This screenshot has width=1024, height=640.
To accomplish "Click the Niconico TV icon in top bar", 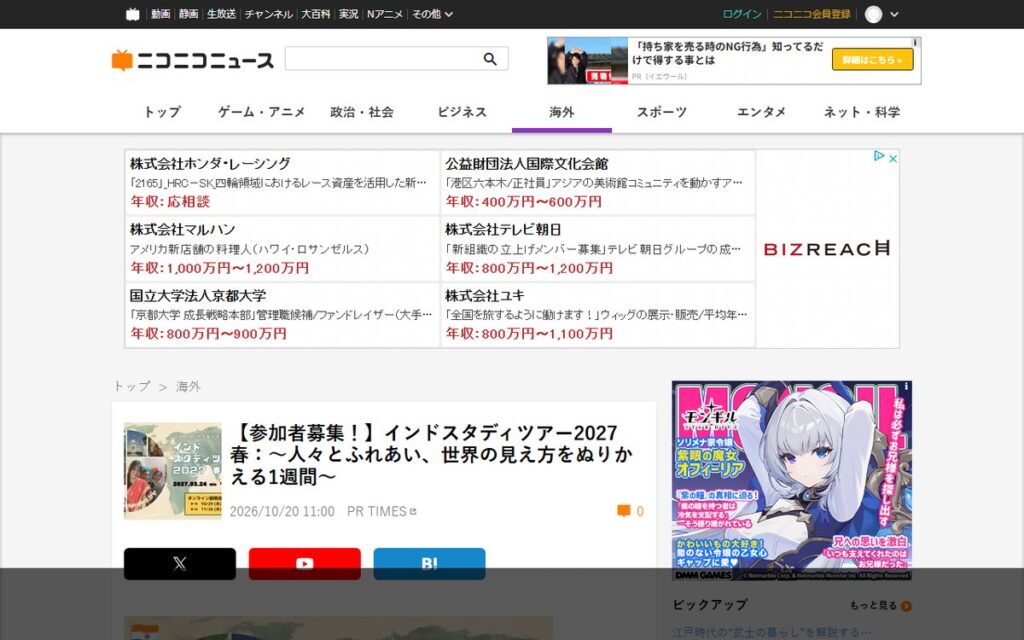I will coord(133,14).
